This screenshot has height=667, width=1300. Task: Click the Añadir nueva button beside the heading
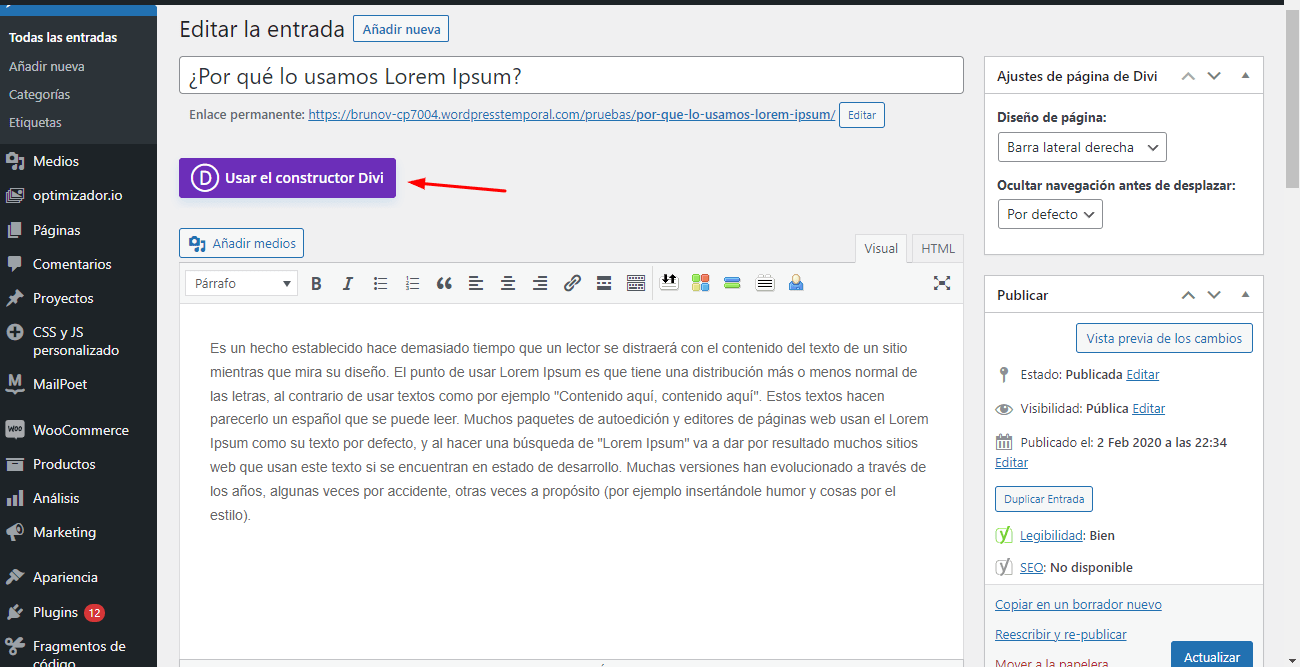[401, 29]
